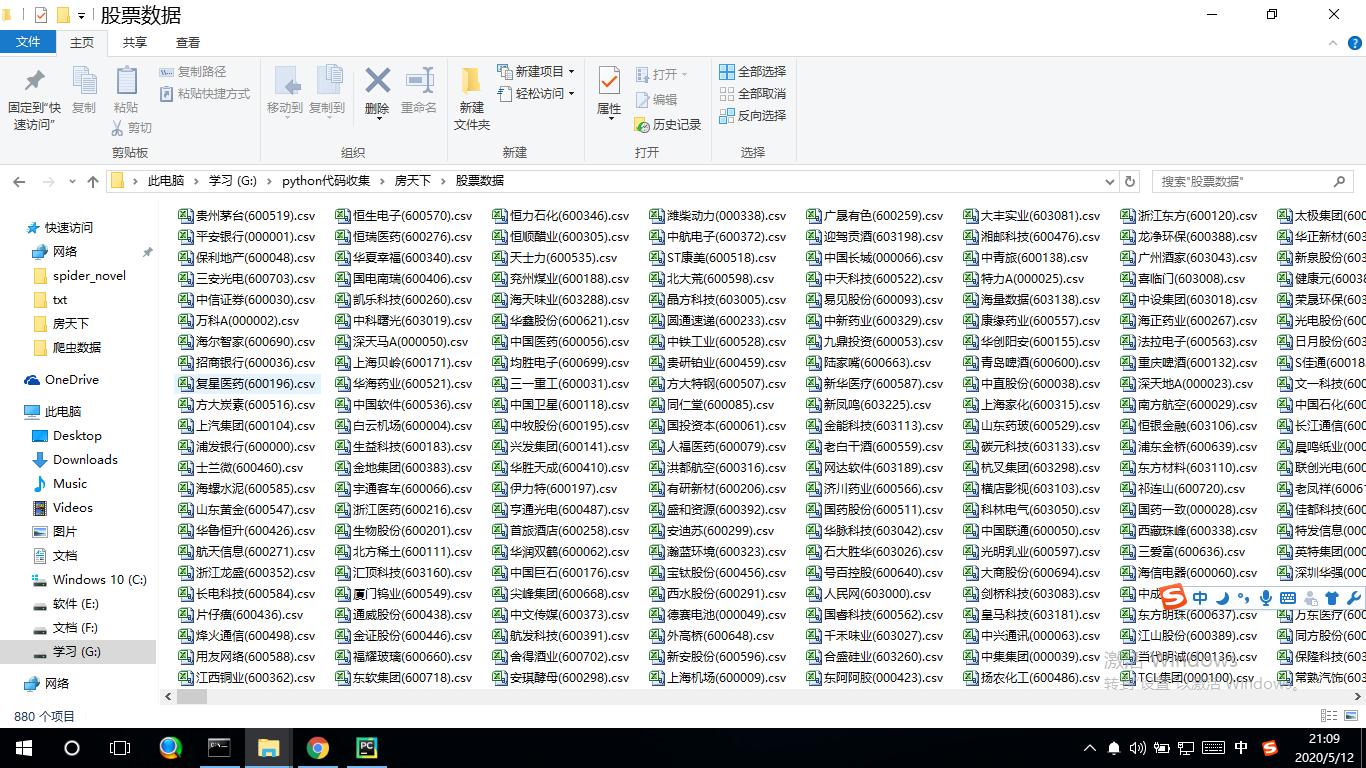Toggle Sogou toolbar punctuation mode button
The width and height of the screenshot is (1366, 768).
(x=1244, y=598)
